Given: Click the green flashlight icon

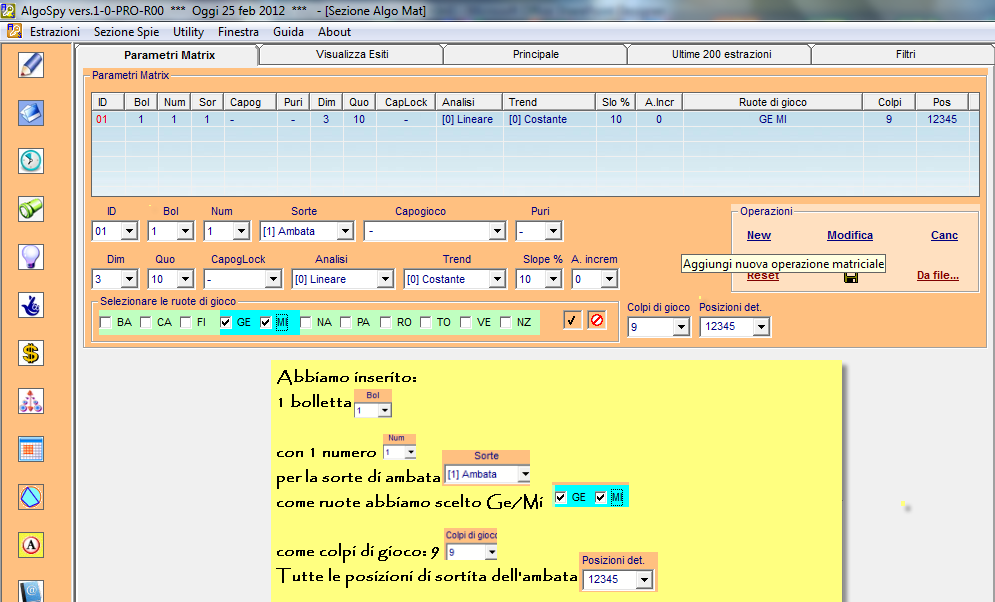Looking at the screenshot, I should pyautogui.click(x=31, y=209).
